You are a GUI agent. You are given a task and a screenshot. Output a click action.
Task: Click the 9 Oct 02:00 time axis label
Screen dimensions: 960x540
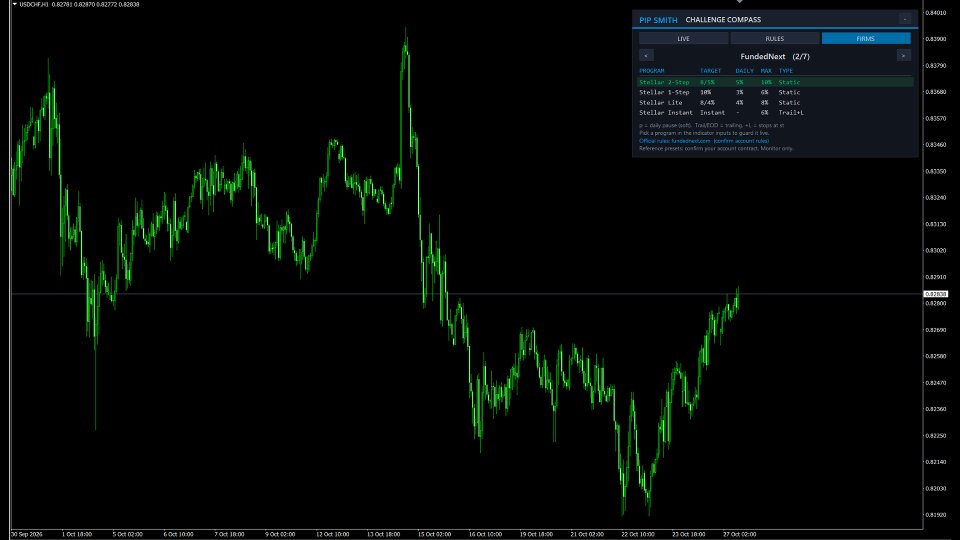[x=280, y=534]
